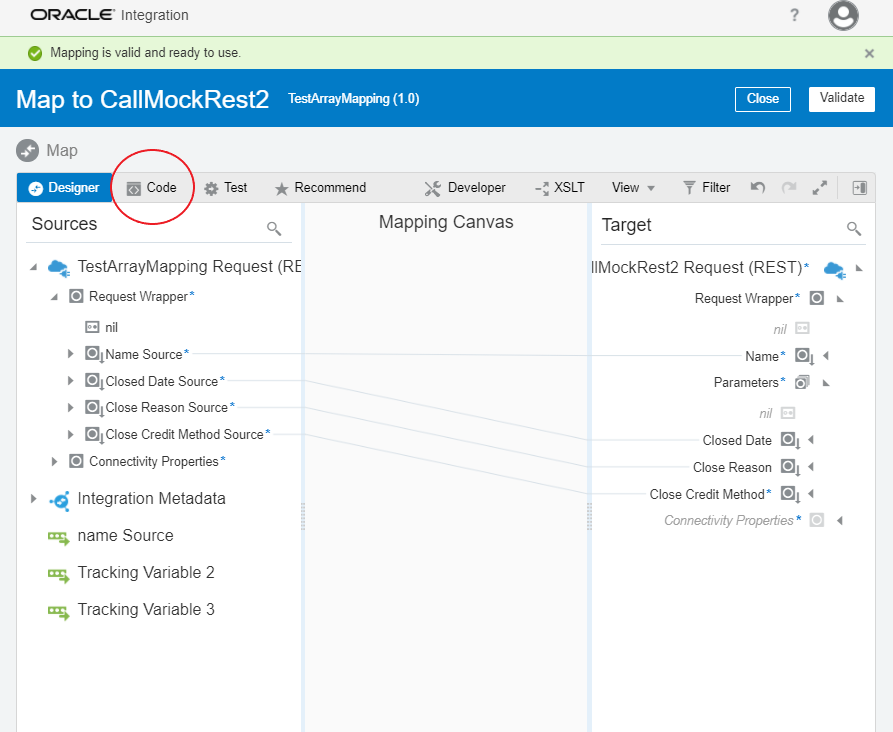Screen dimensions: 893x732
Task: Open the Filter options
Action: pos(706,188)
